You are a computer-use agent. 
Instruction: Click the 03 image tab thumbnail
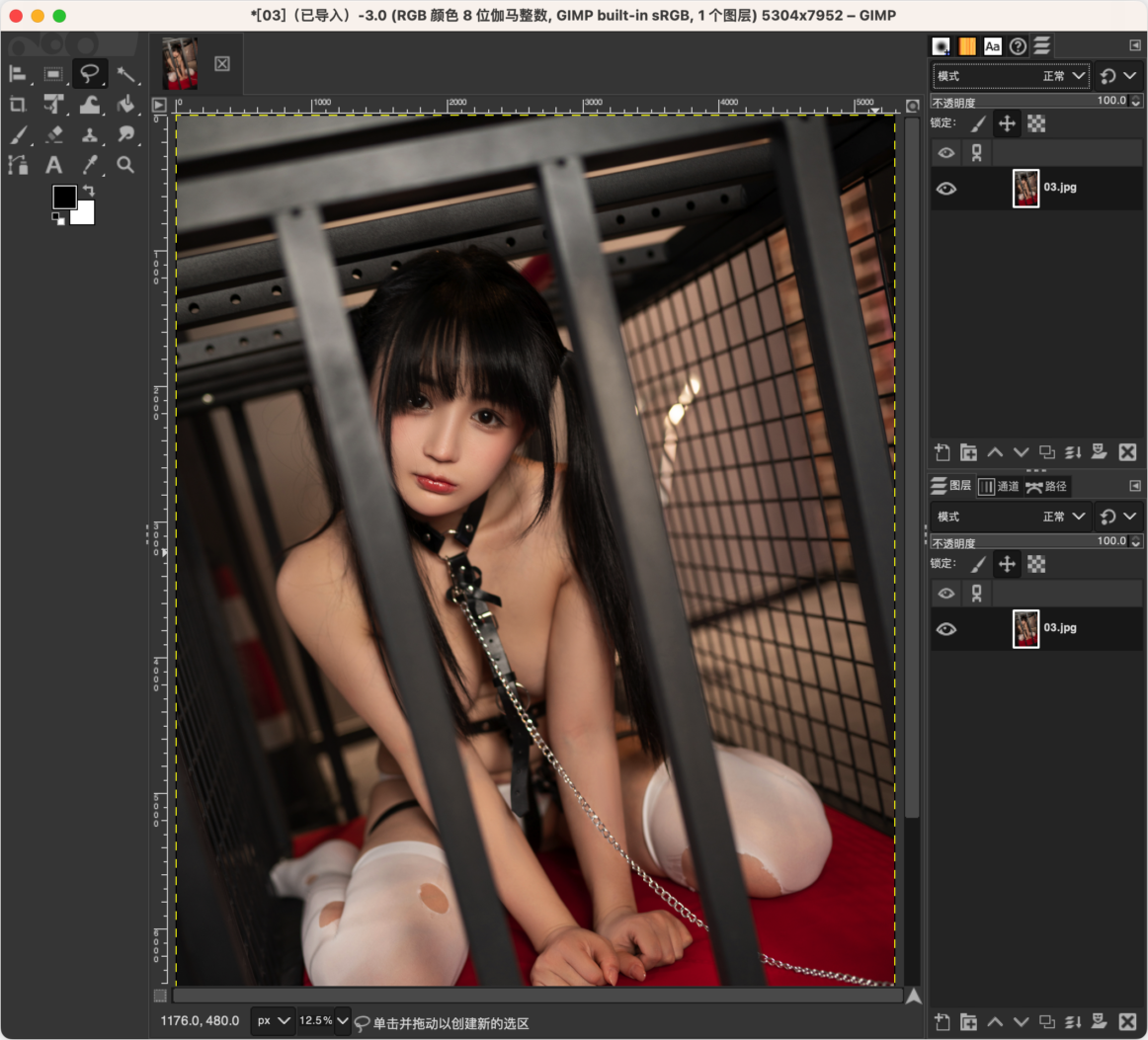(x=180, y=63)
